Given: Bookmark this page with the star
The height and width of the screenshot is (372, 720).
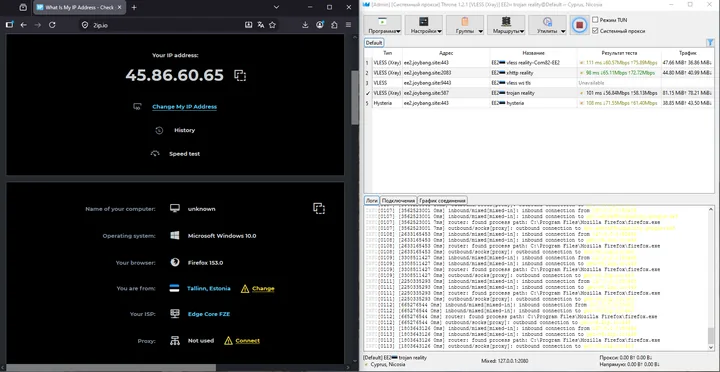Looking at the screenshot, I should 272,25.
